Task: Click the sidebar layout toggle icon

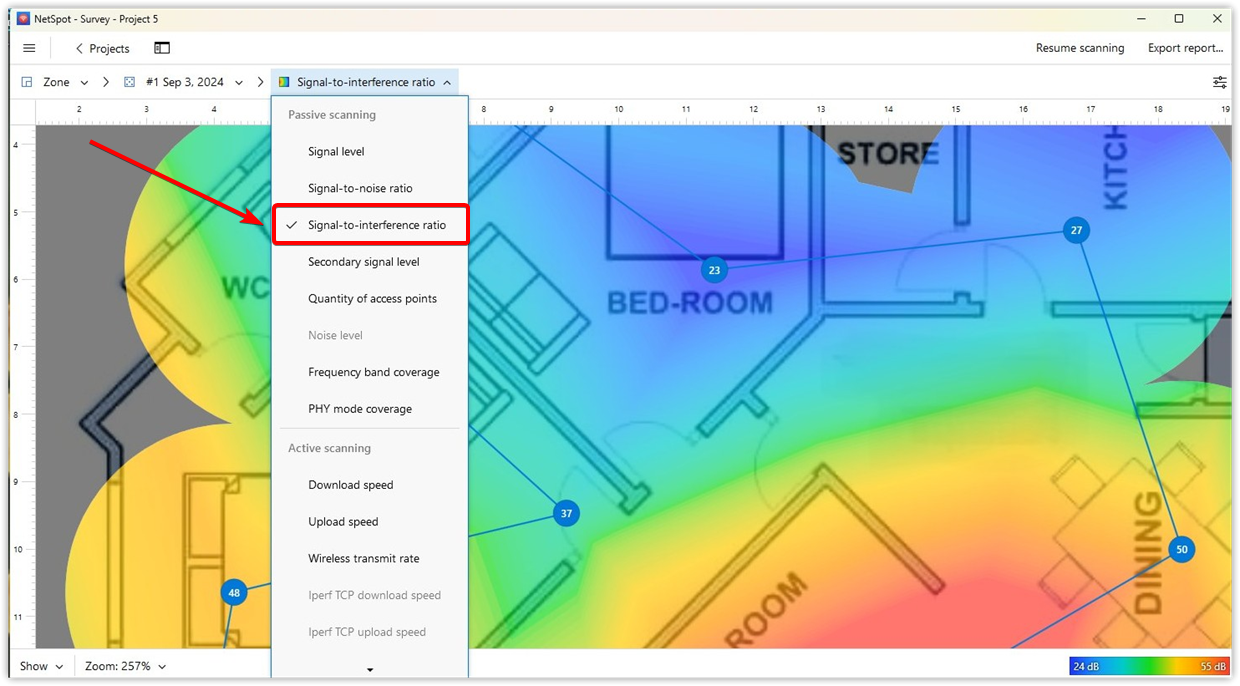Action: click(161, 47)
